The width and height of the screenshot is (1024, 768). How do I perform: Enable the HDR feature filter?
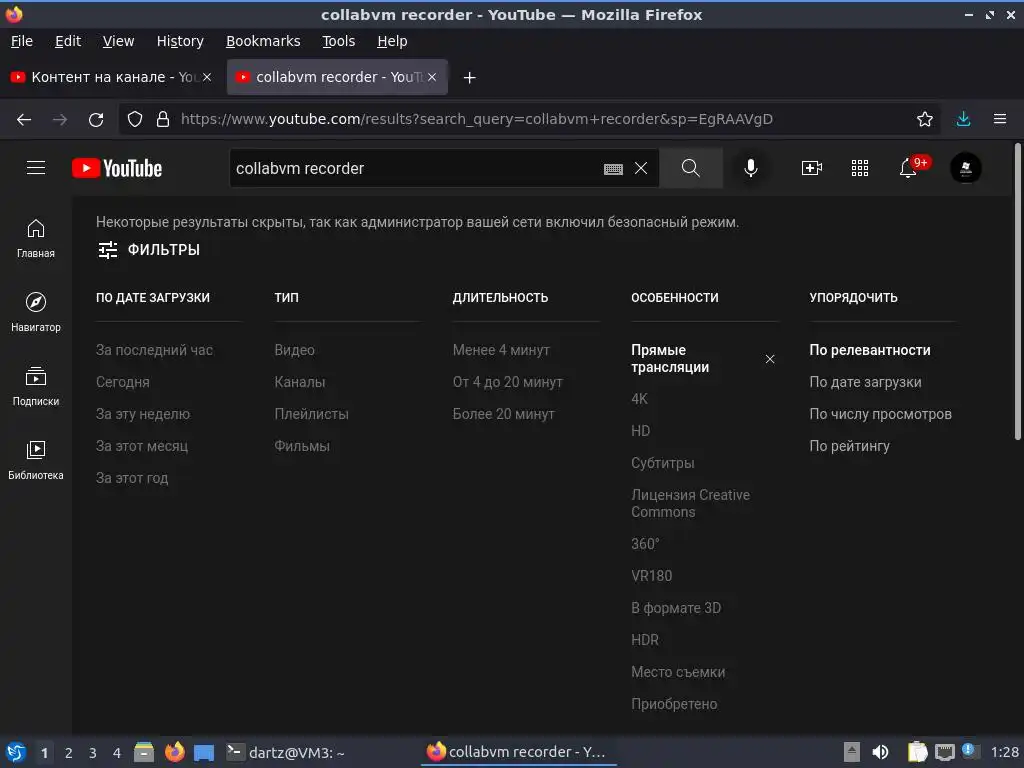(x=645, y=640)
